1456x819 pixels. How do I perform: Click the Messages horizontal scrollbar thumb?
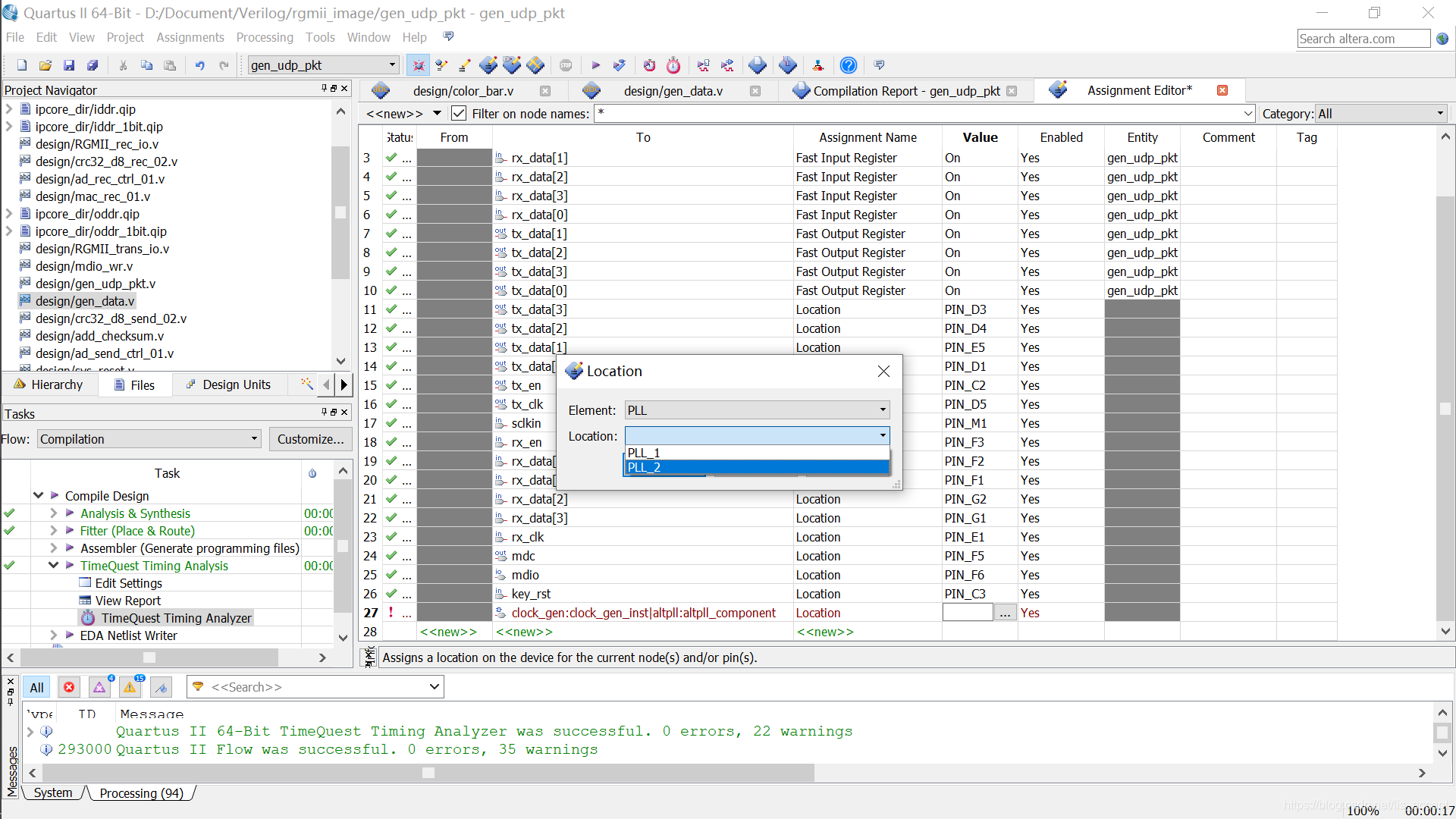428,773
